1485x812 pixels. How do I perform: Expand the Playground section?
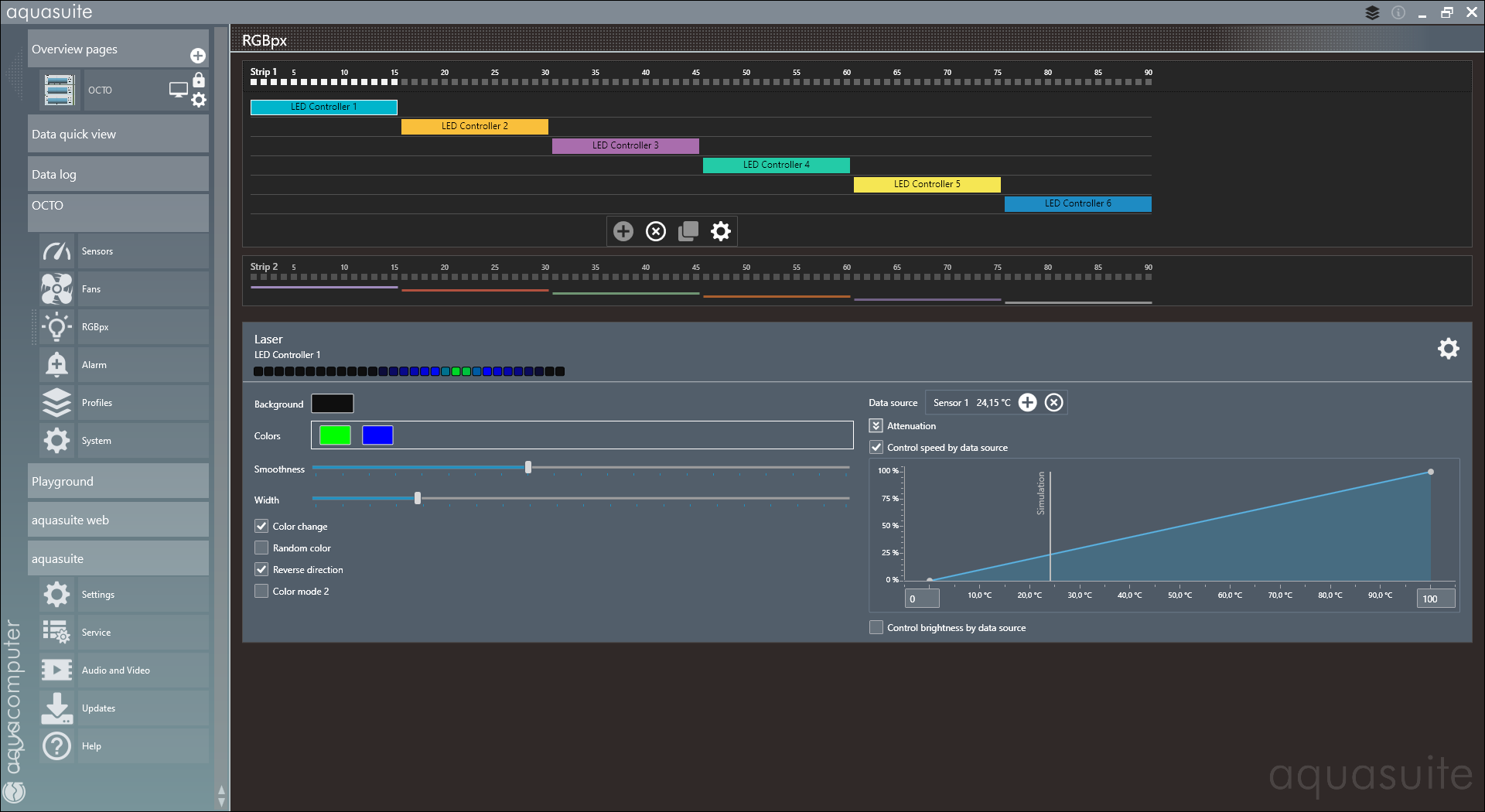[118, 481]
